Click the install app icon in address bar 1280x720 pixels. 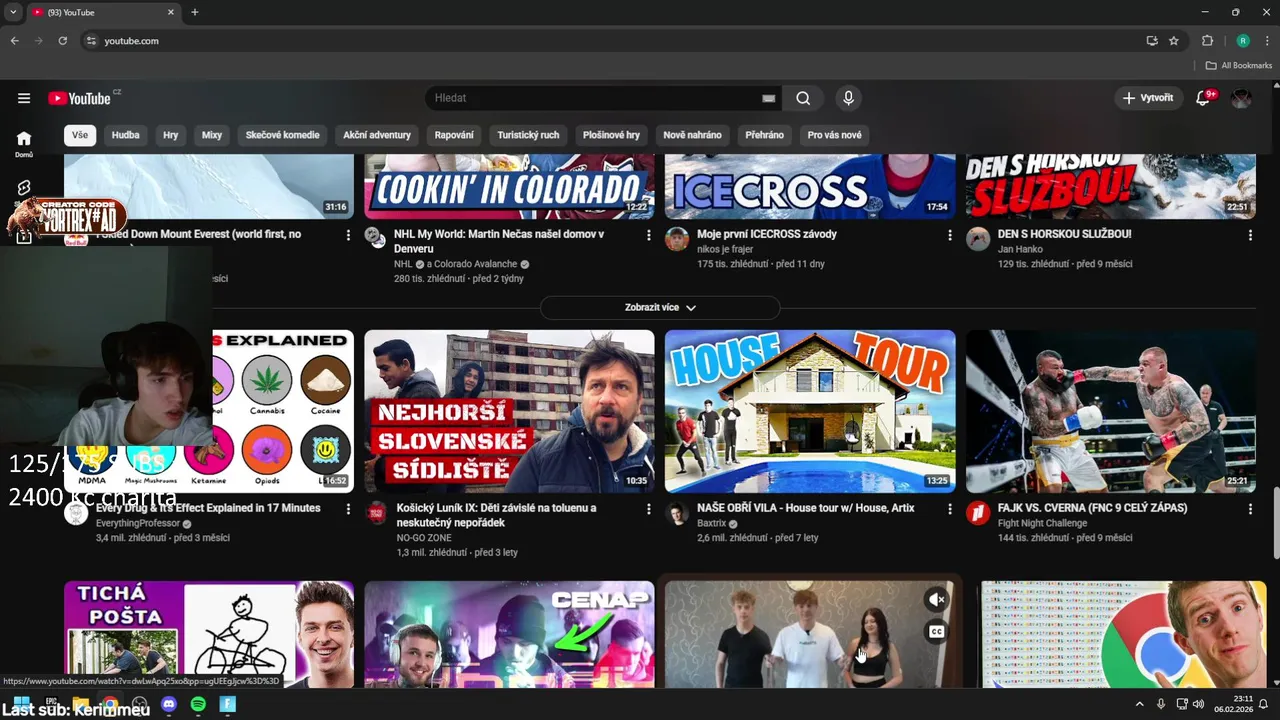point(1152,41)
